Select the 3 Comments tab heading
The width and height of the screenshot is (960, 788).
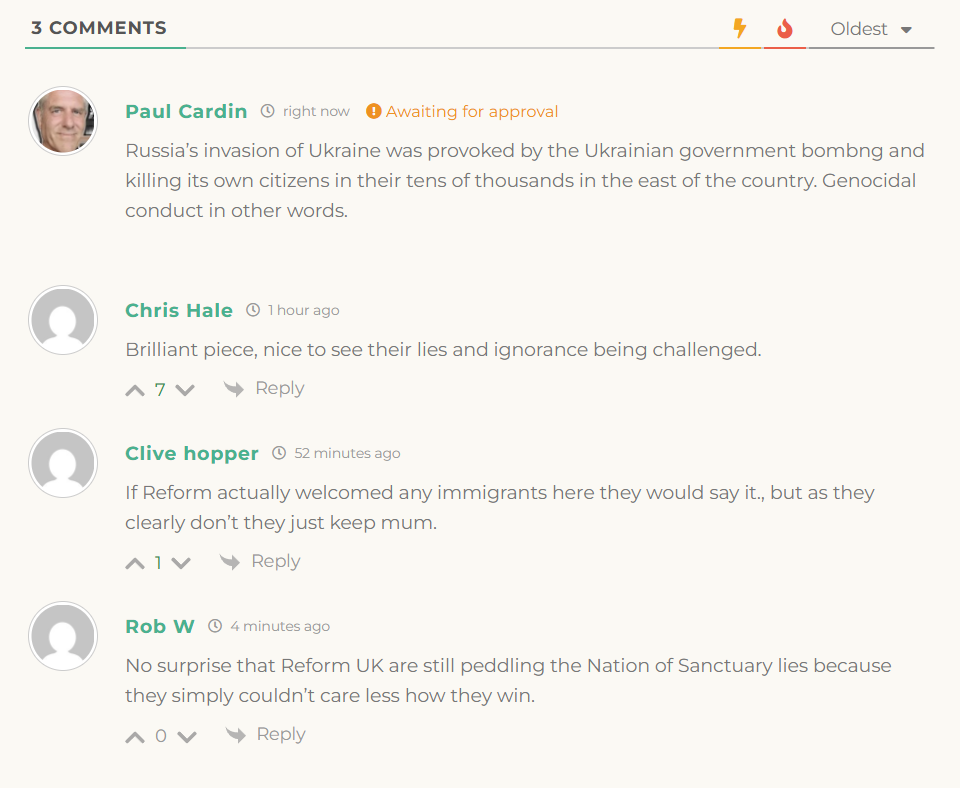click(99, 28)
